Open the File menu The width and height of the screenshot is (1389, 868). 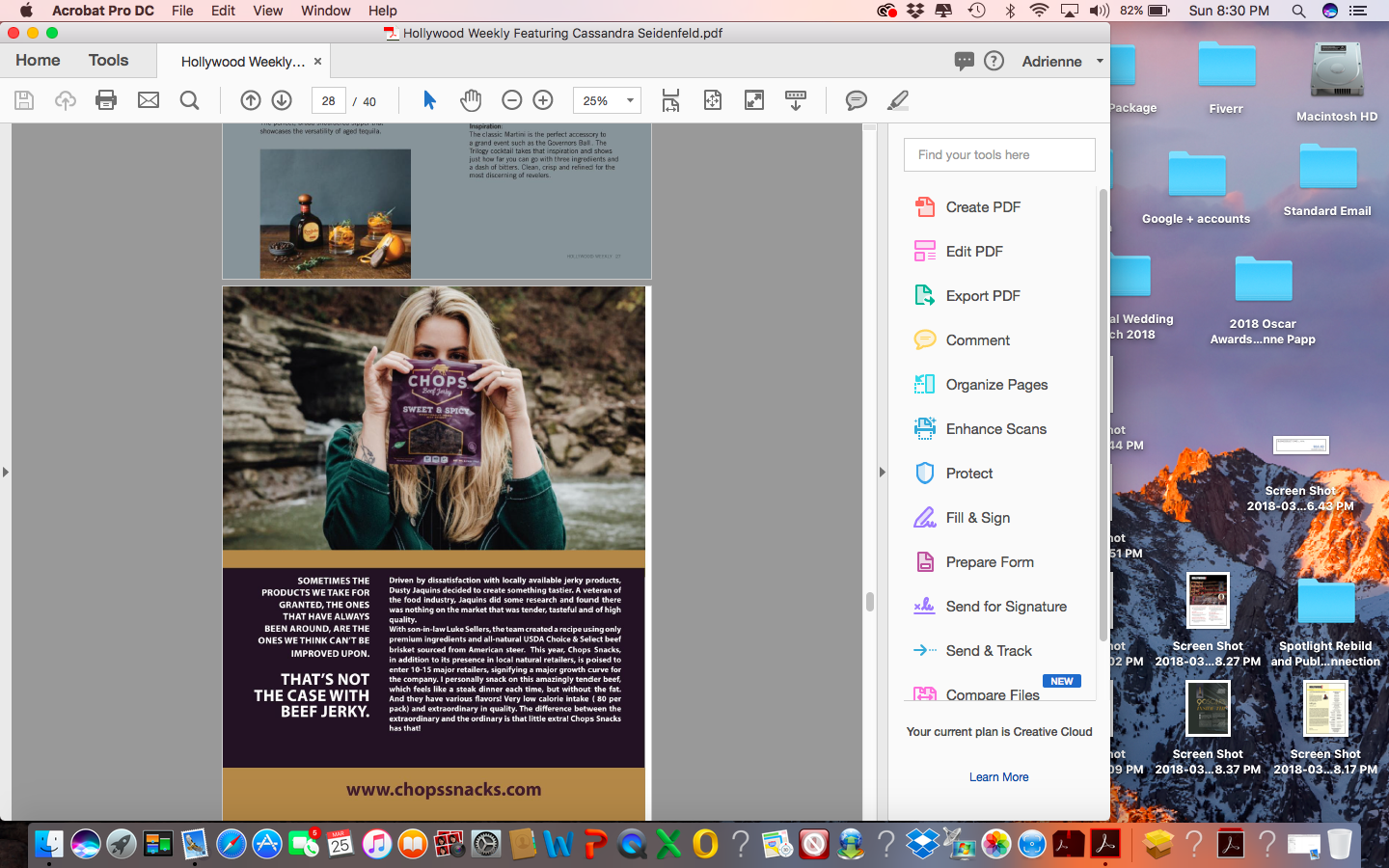[182, 11]
